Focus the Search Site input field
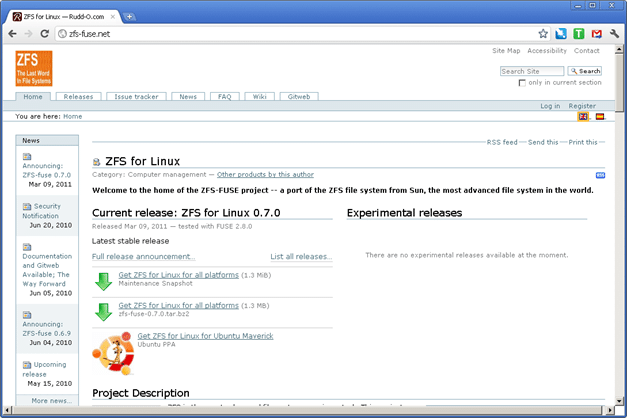Viewport: 627px width, 418px height. (x=532, y=71)
